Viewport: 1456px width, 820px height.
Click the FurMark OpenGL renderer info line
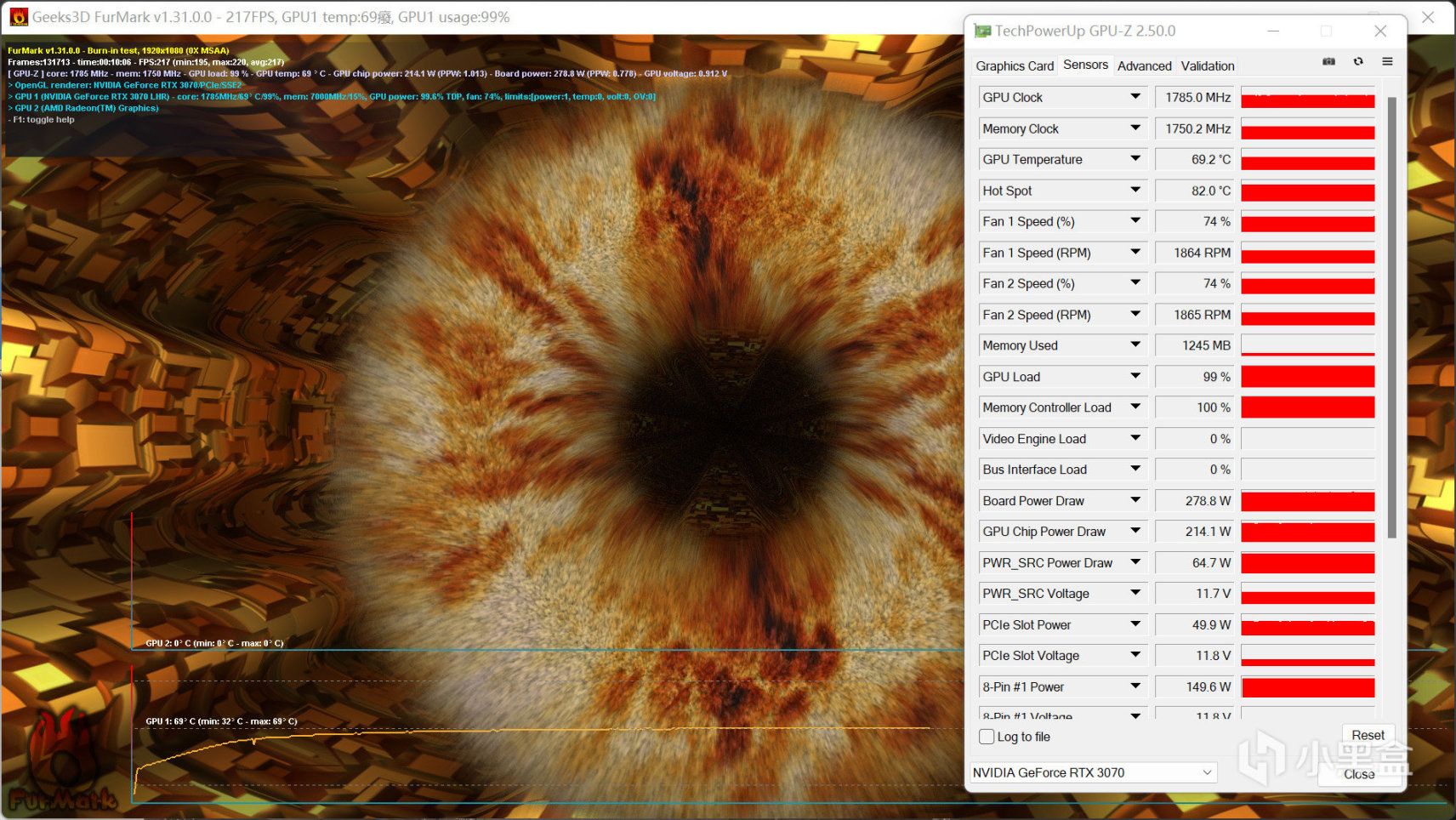pos(125,85)
